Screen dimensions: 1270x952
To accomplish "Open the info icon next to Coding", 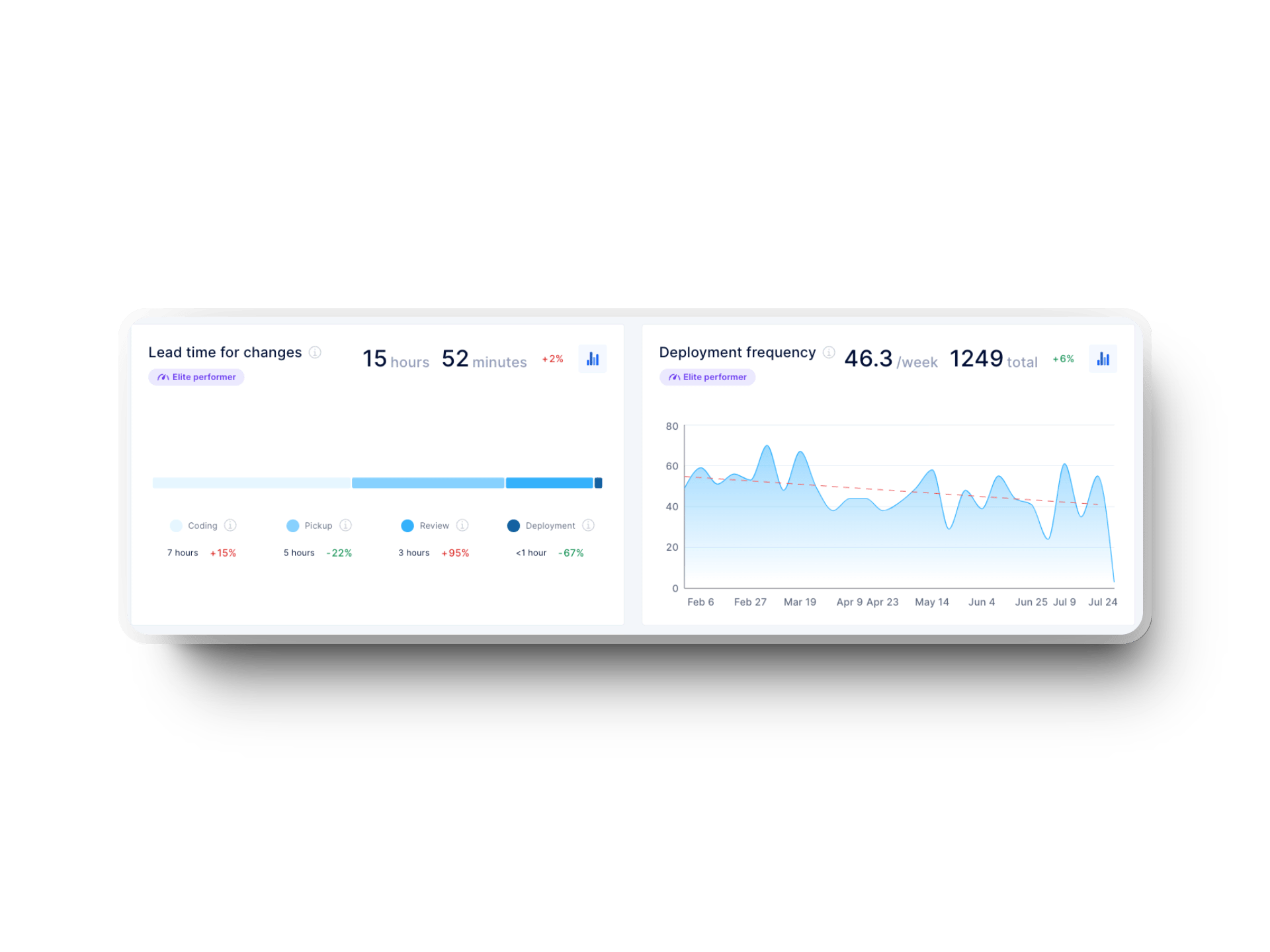I will 230,525.
